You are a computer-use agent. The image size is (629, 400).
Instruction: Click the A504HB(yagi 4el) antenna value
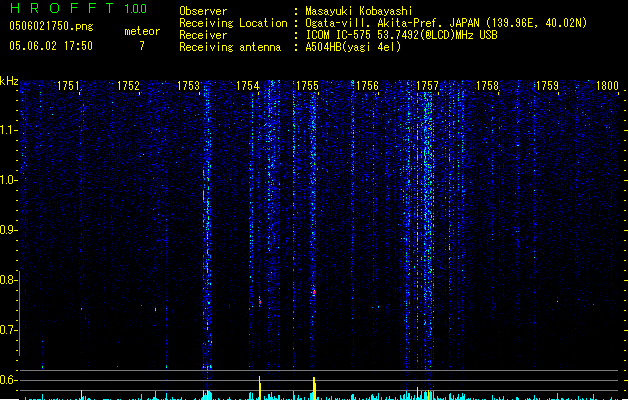[x=353, y=47]
